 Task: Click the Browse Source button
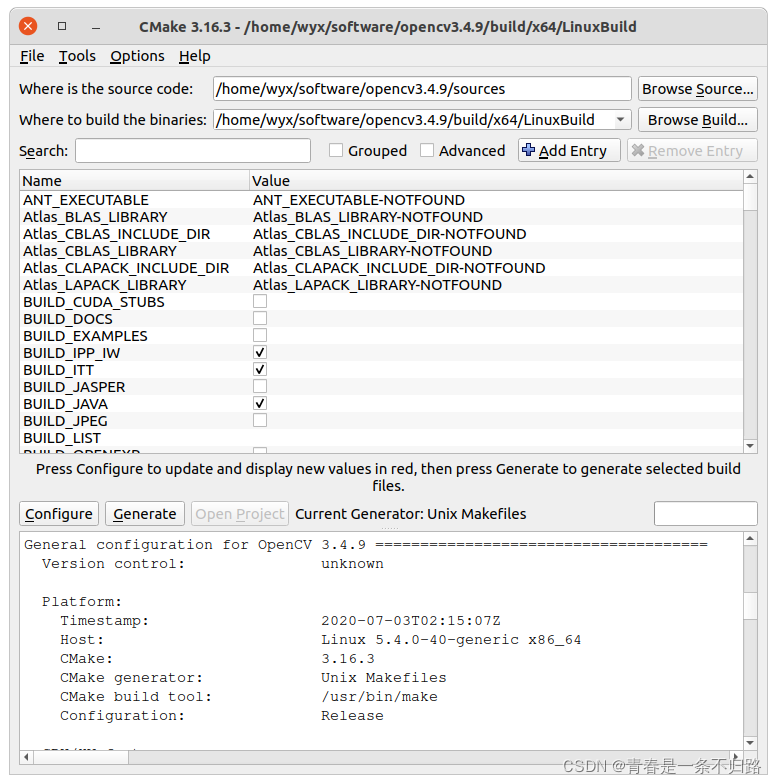point(697,89)
